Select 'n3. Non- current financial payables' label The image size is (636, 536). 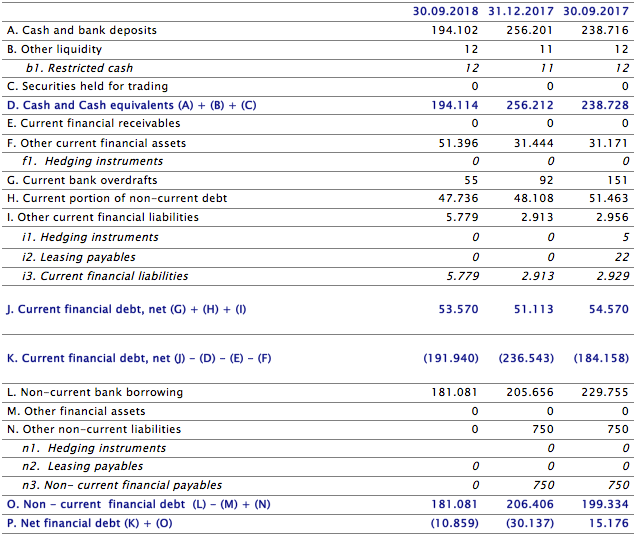122,485
